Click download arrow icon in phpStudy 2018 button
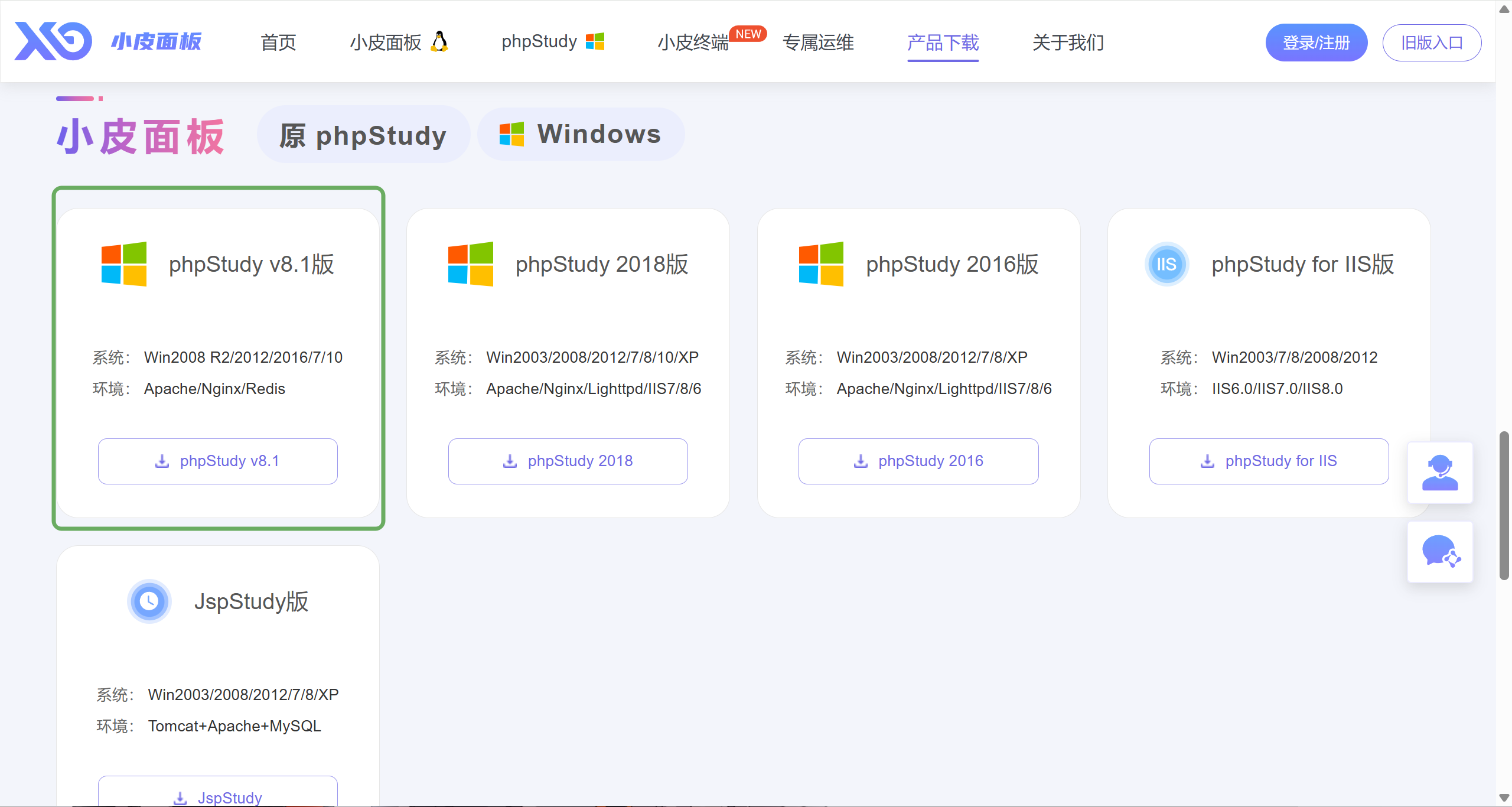 tap(510, 461)
